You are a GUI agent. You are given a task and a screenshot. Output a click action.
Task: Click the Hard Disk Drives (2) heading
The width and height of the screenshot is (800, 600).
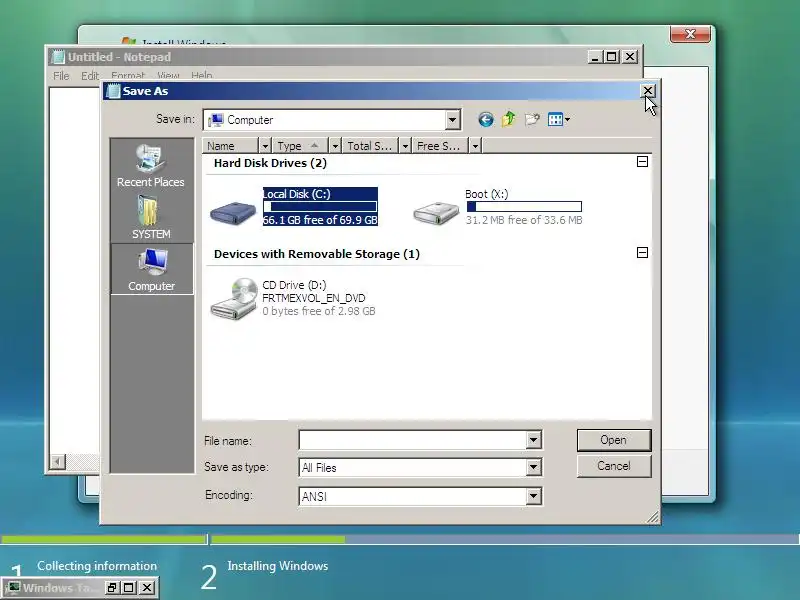pos(270,163)
